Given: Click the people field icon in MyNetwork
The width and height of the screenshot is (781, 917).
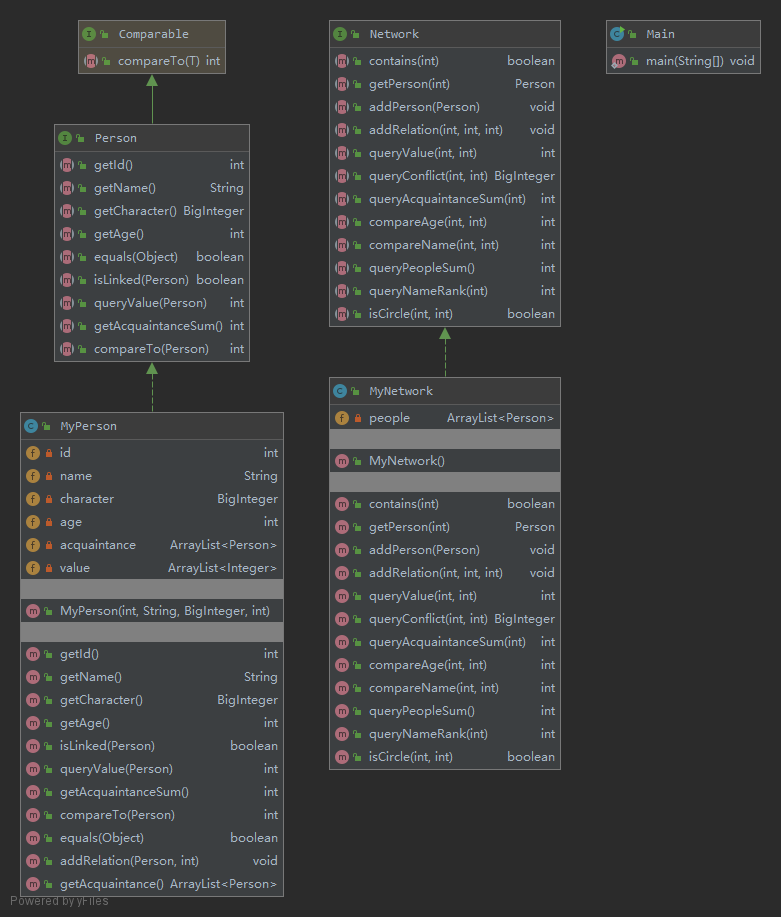Looking at the screenshot, I should [x=342, y=418].
